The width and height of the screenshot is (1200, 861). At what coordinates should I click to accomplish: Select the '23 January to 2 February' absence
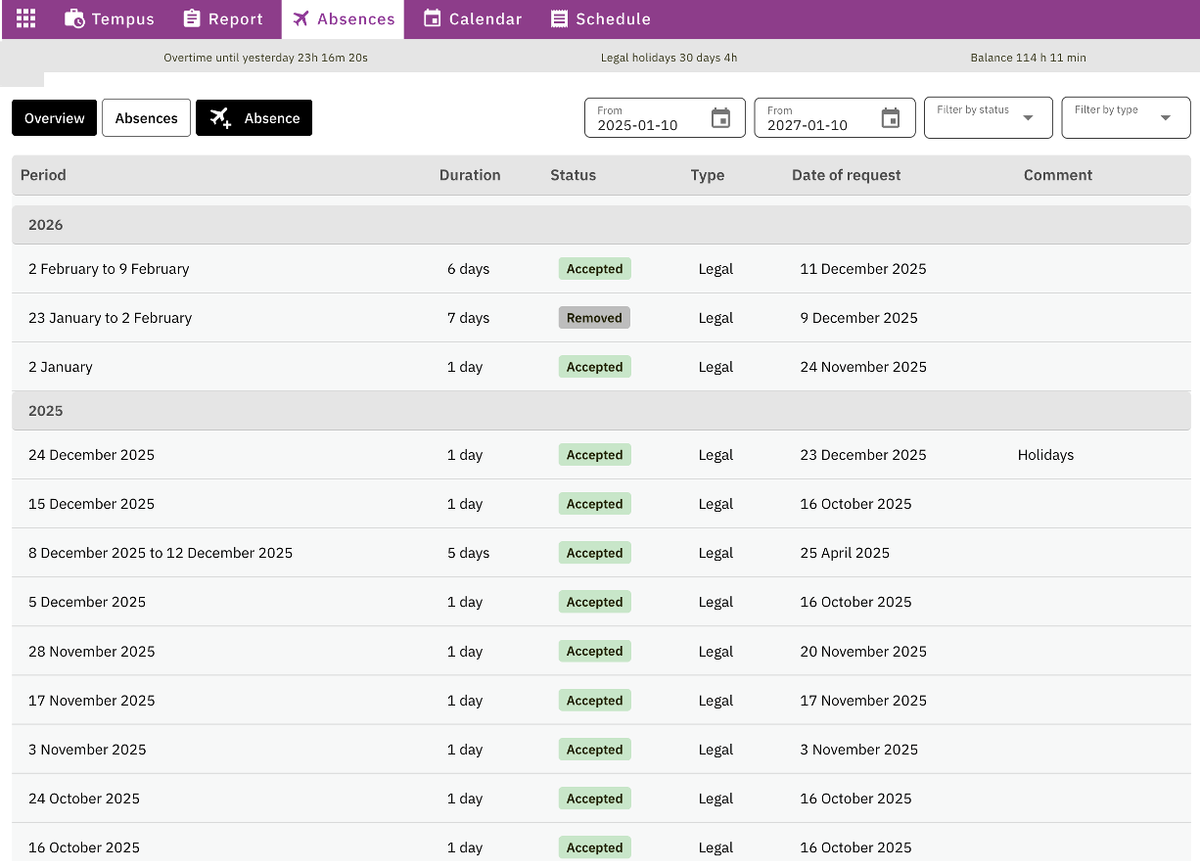(x=601, y=318)
